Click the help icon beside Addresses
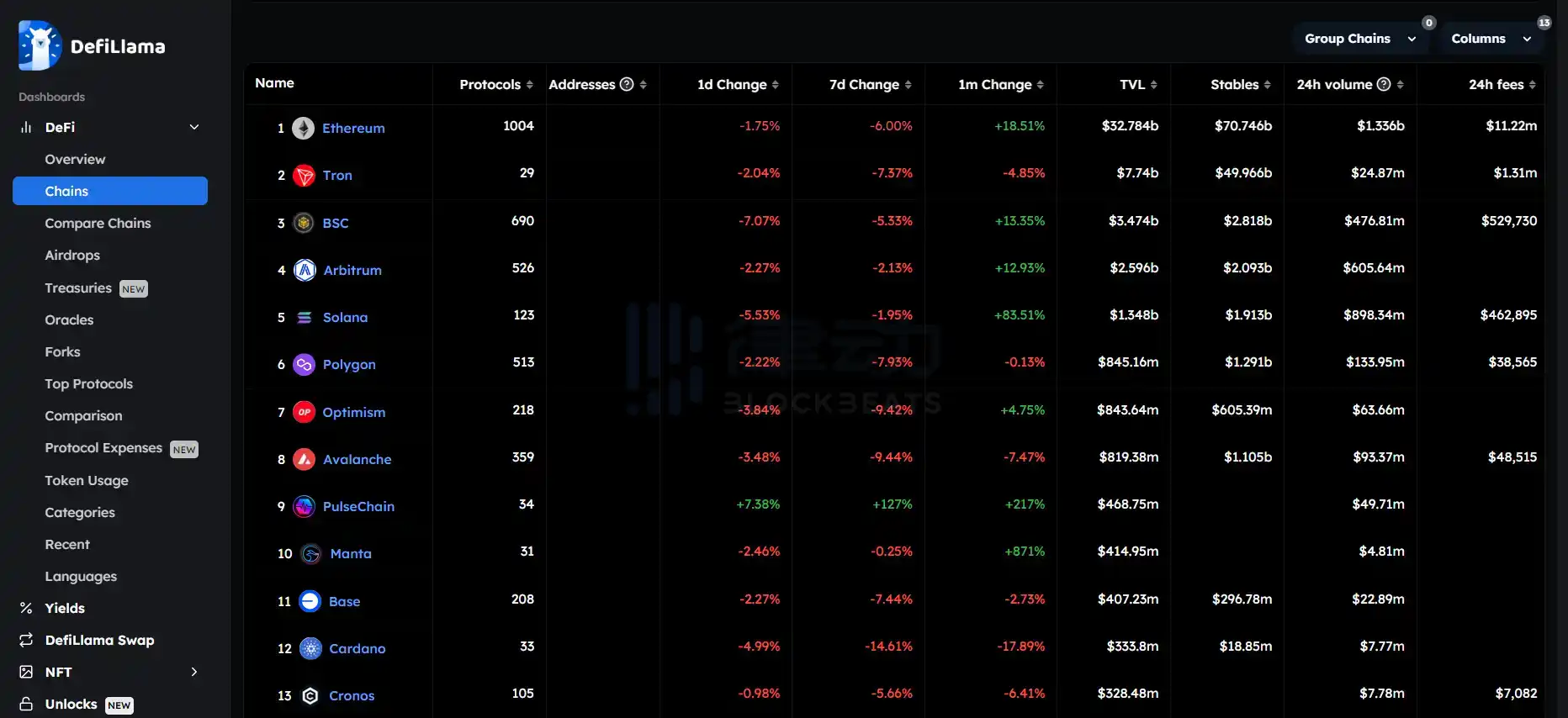 coord(627,84)
